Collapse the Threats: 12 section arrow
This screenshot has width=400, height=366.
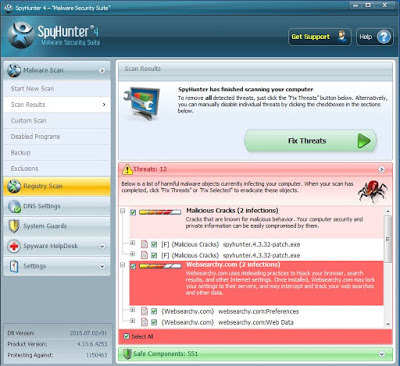381,169
